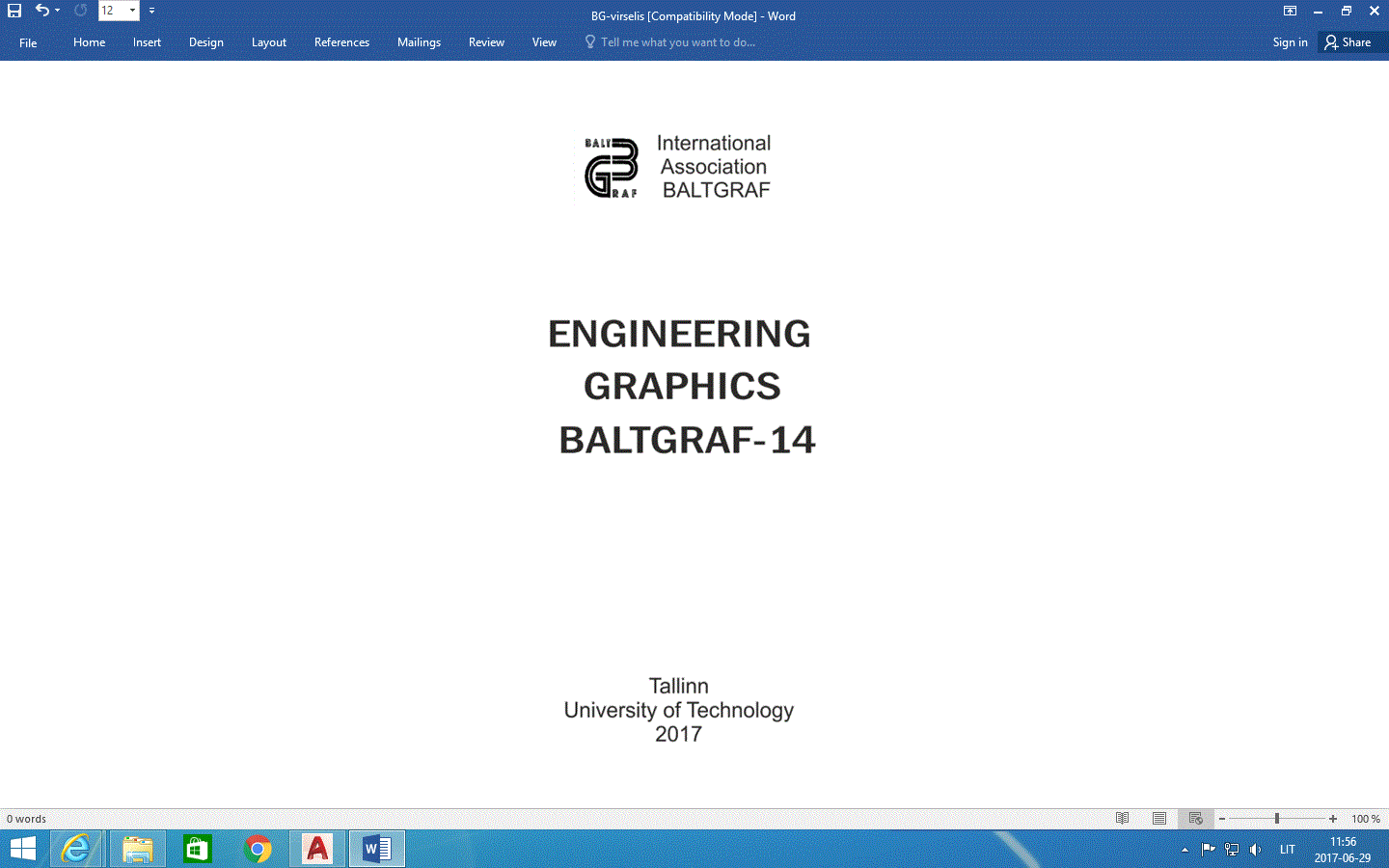This screenshot has width=1389, height=868.
Task: Open Ribbon Display Options
Action: tap(1290, 11)
